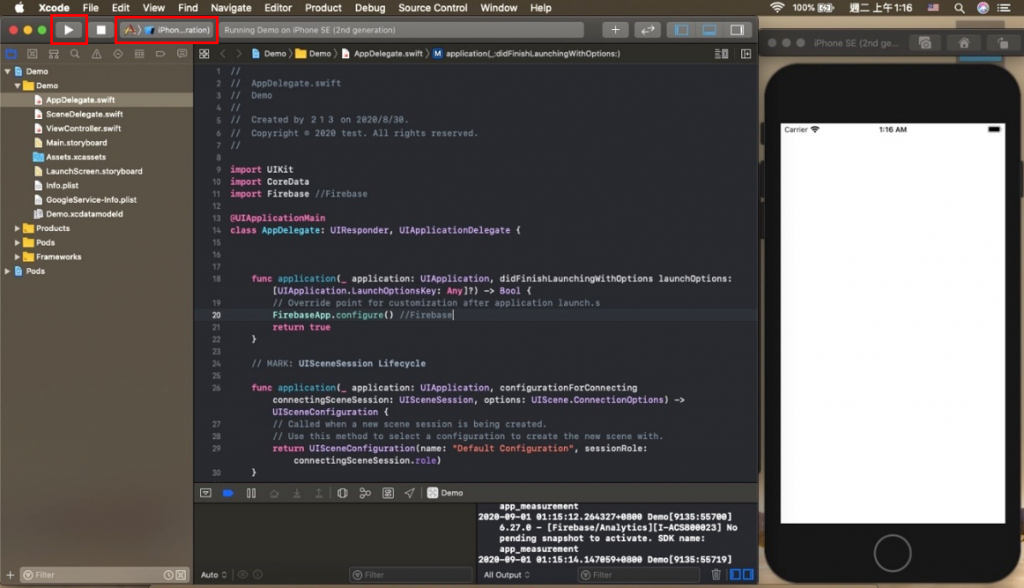Toggle recent files filter clock icon
This screenshot has width=1024, height=588.
coord(168,575)
